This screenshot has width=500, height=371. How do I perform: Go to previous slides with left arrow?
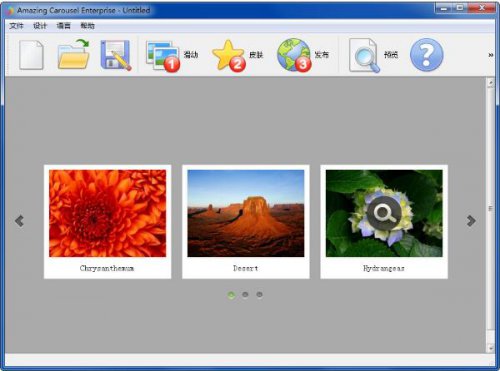pos(19,220)
